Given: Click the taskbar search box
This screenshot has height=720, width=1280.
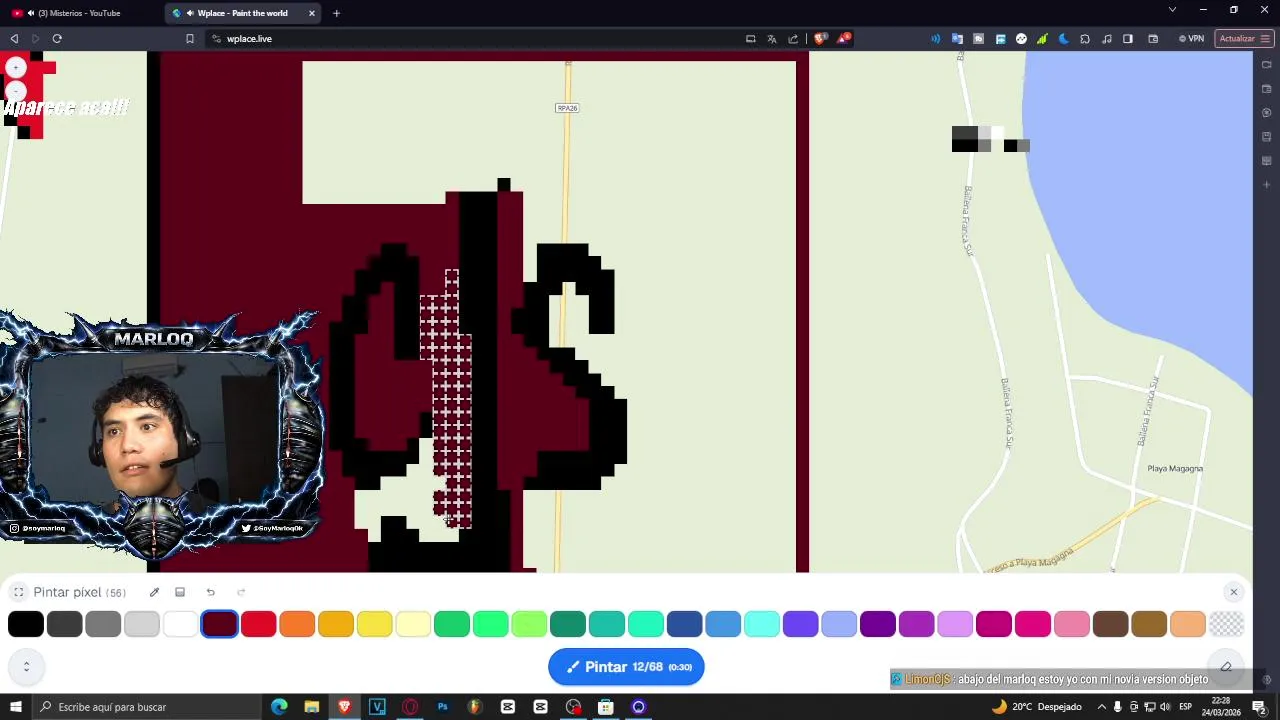Looking at the screenshot, I should (146, 707).
